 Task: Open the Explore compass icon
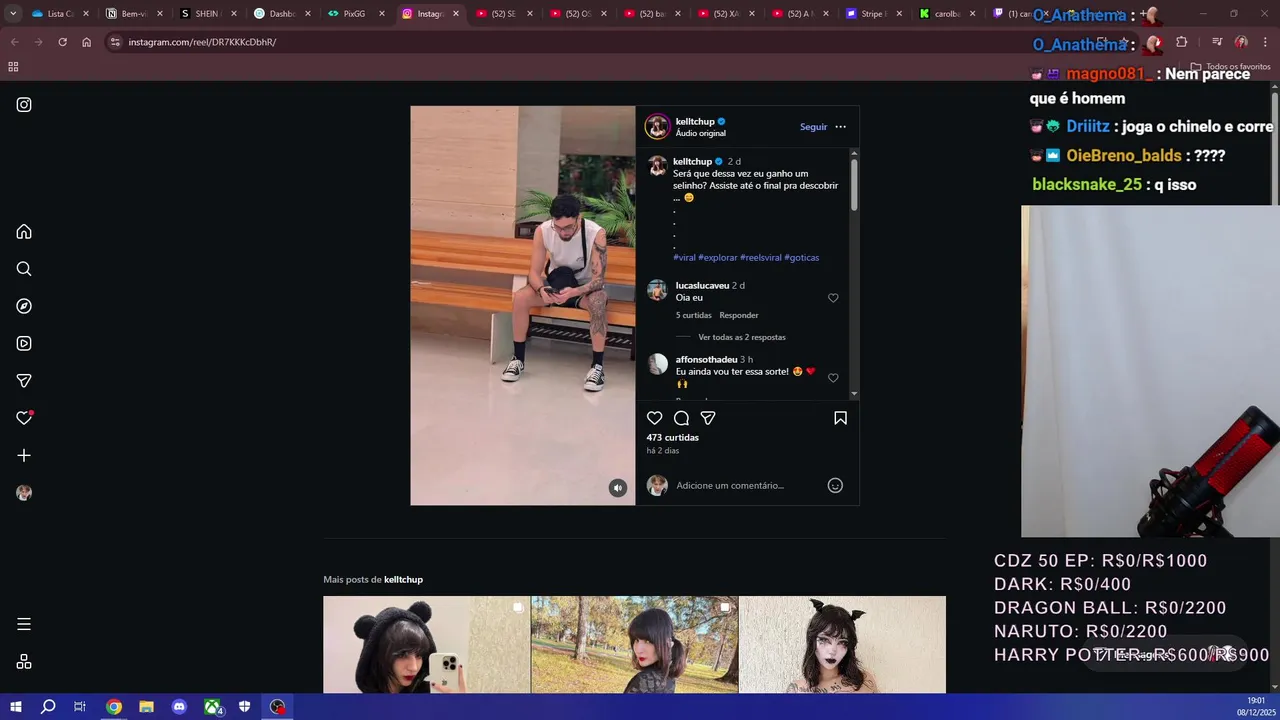pos(24,306)
